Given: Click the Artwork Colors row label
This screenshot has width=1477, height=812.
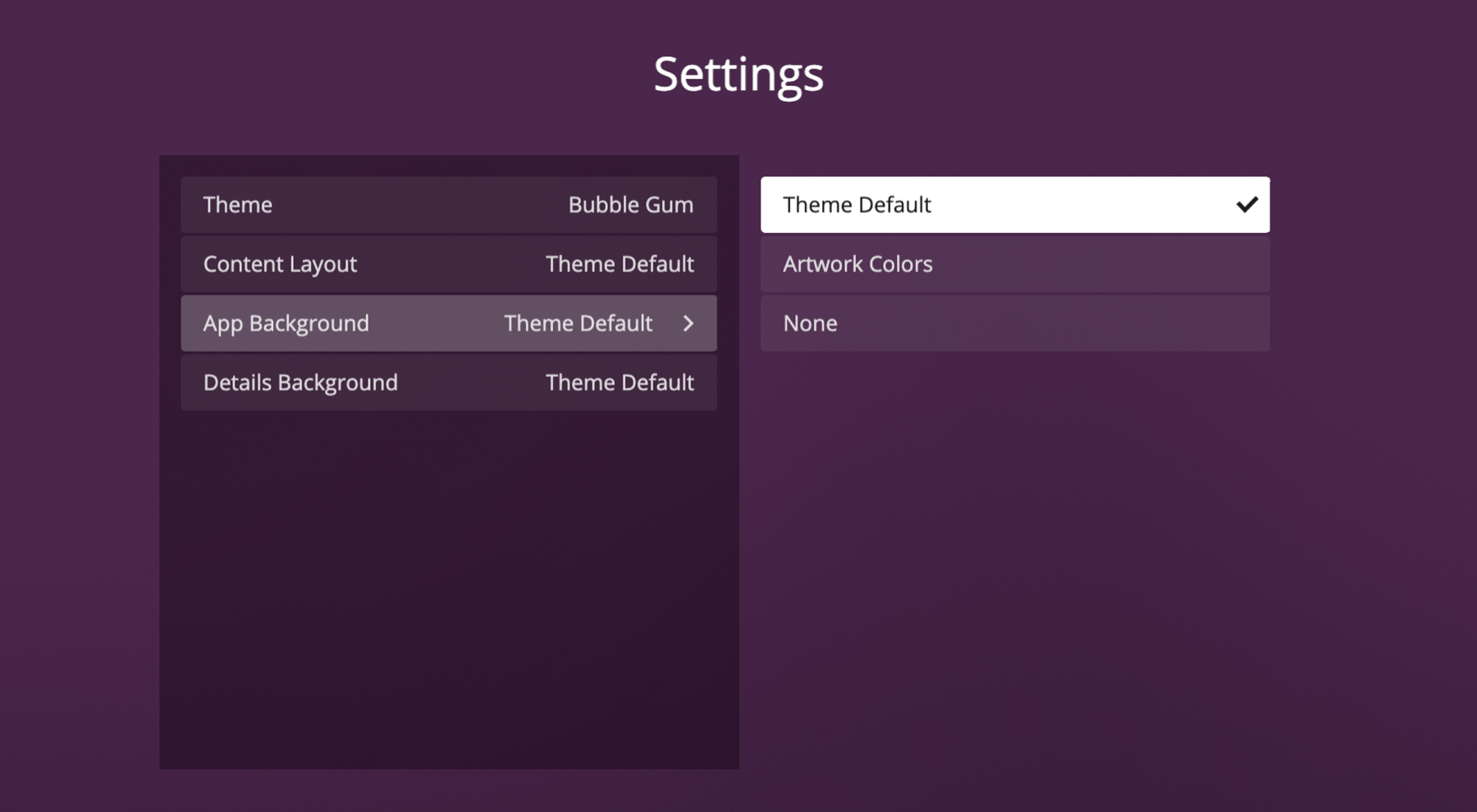Looking at the screenshot, I should [857, 263].
